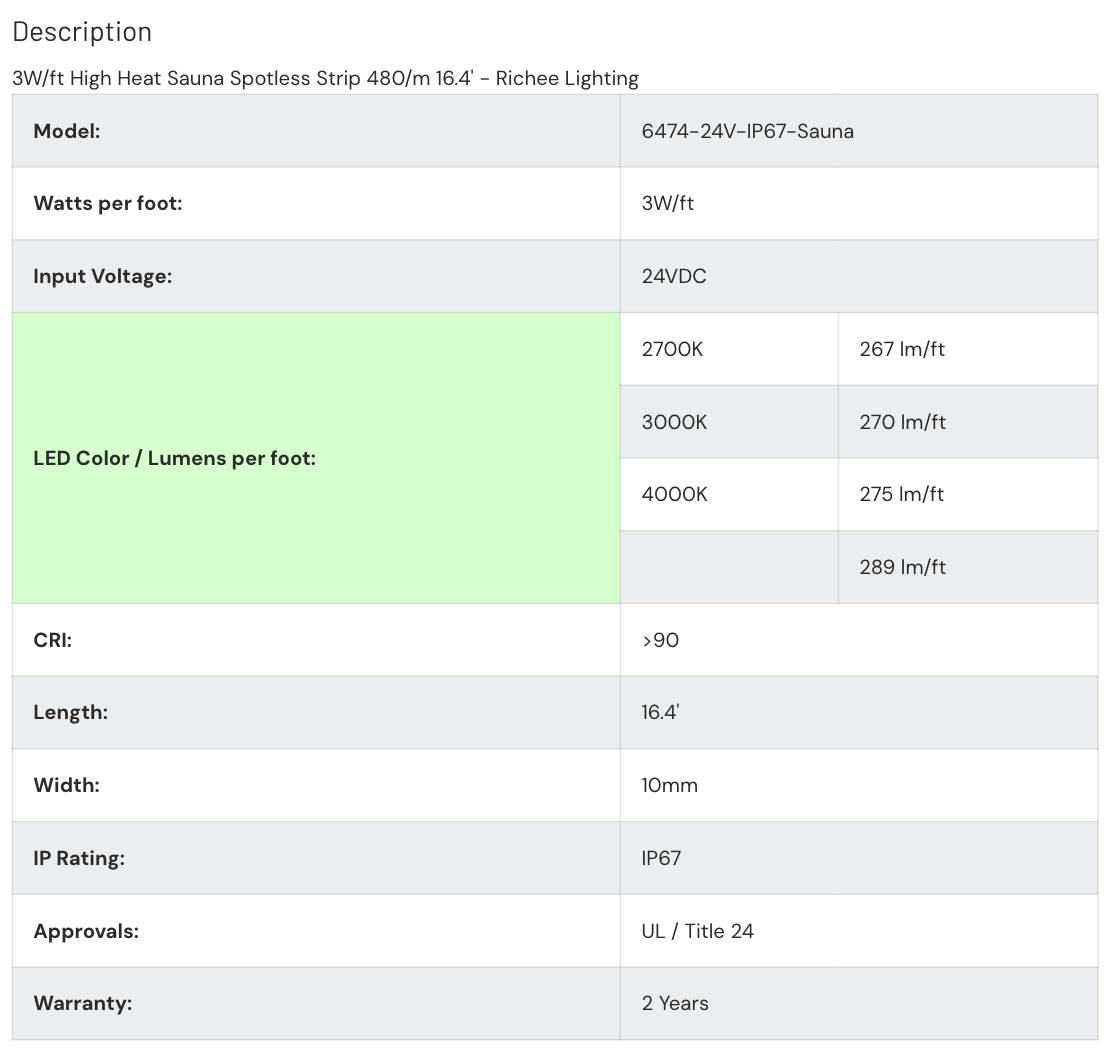The image size is (1116, 1058).
Task: Click the 24VDC input voltage value
Action: coord(674,276)
